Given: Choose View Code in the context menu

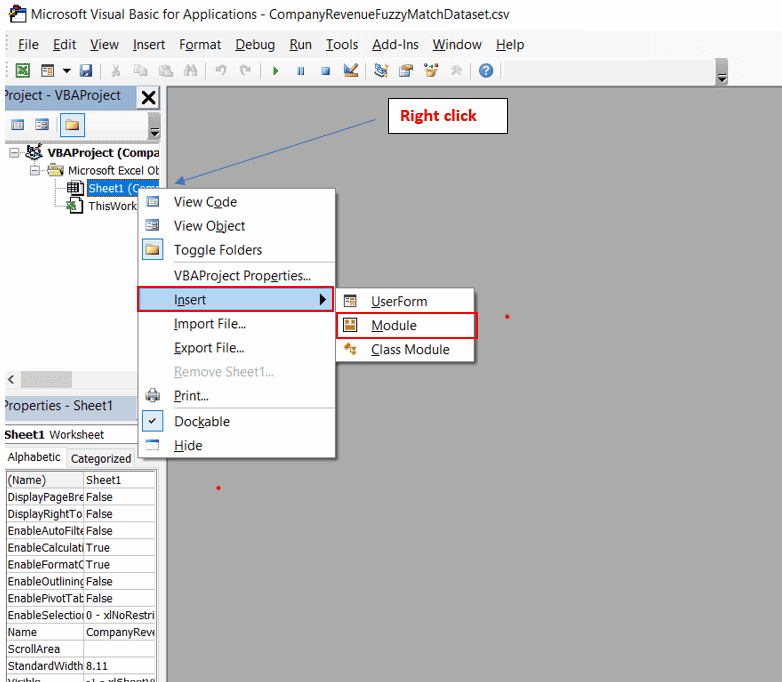Looking at the screenshot, I should coord(237,202).
